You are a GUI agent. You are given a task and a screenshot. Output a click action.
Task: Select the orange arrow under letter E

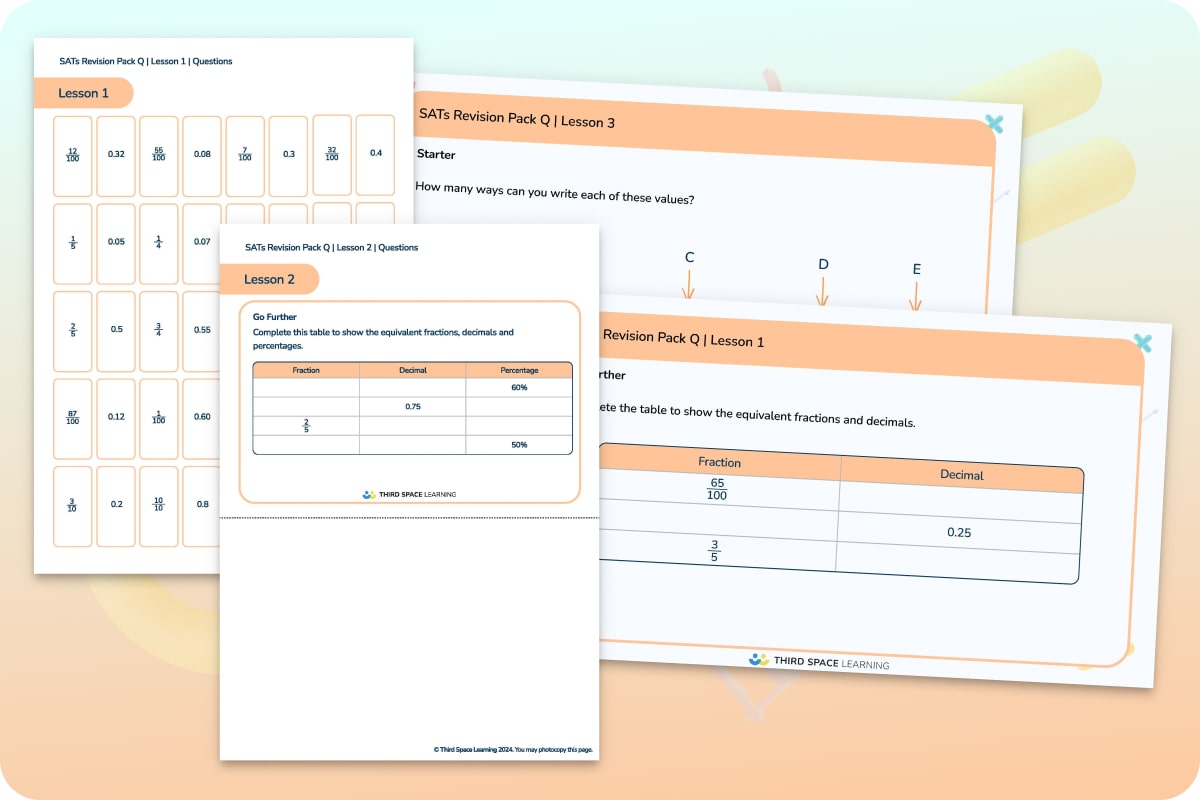click(916, 297)
